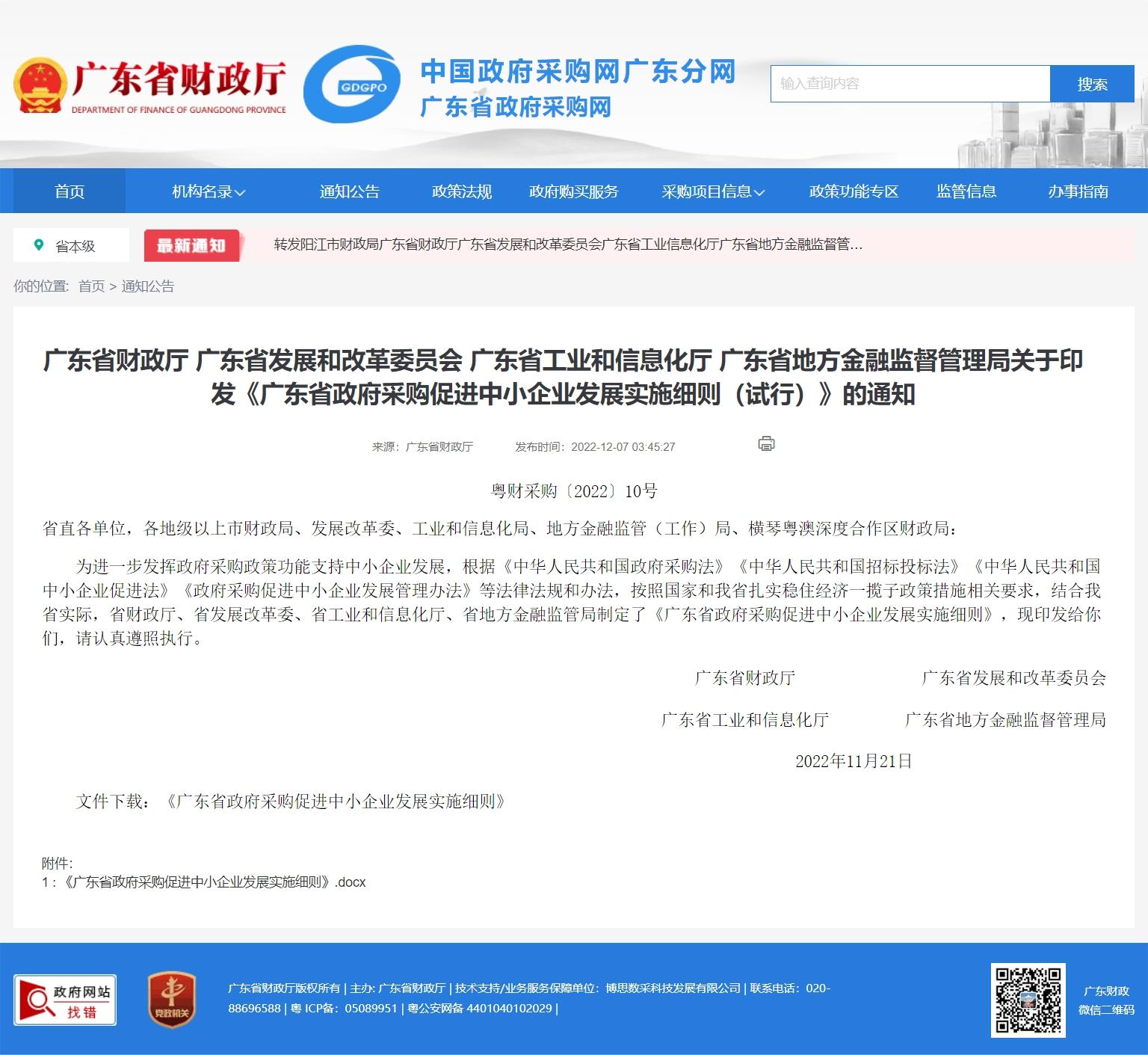Focus the 输入查询内容 search input field
This screenshot has height=1055, width=1148.
pos(910,84)
